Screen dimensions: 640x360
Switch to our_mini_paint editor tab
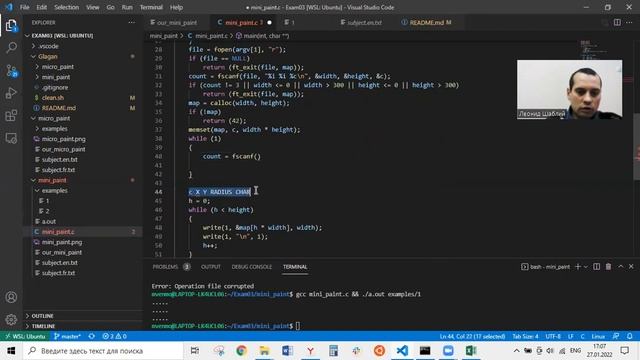[176, 22]
